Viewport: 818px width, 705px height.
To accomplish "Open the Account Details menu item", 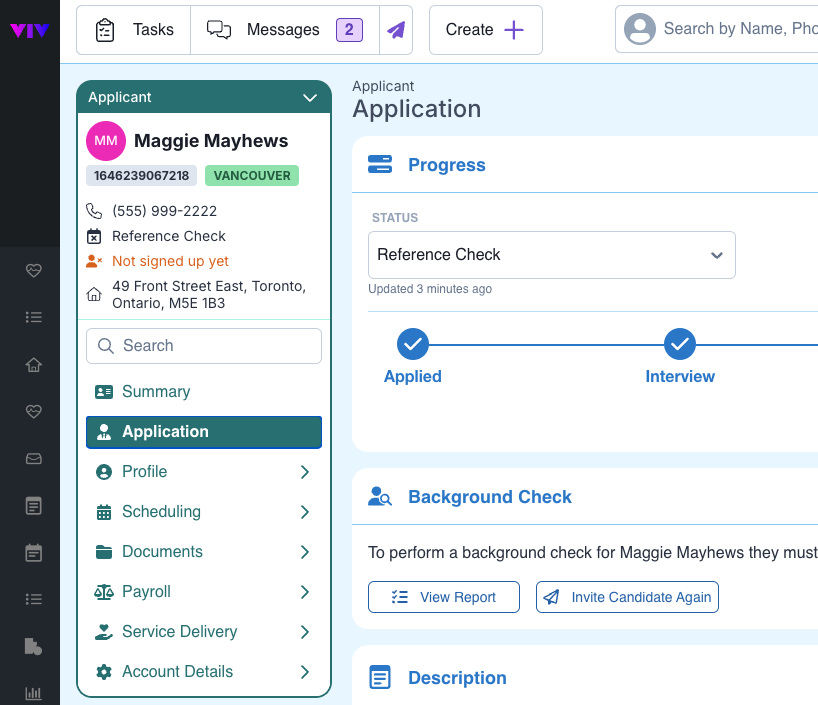I will [204, 672].
